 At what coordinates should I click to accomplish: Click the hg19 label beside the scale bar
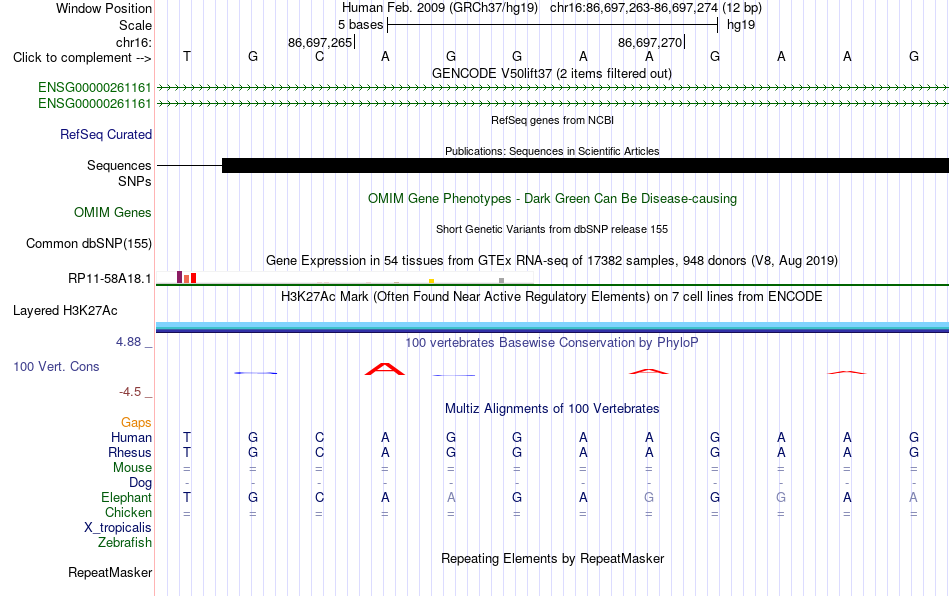tap(741, 25)
